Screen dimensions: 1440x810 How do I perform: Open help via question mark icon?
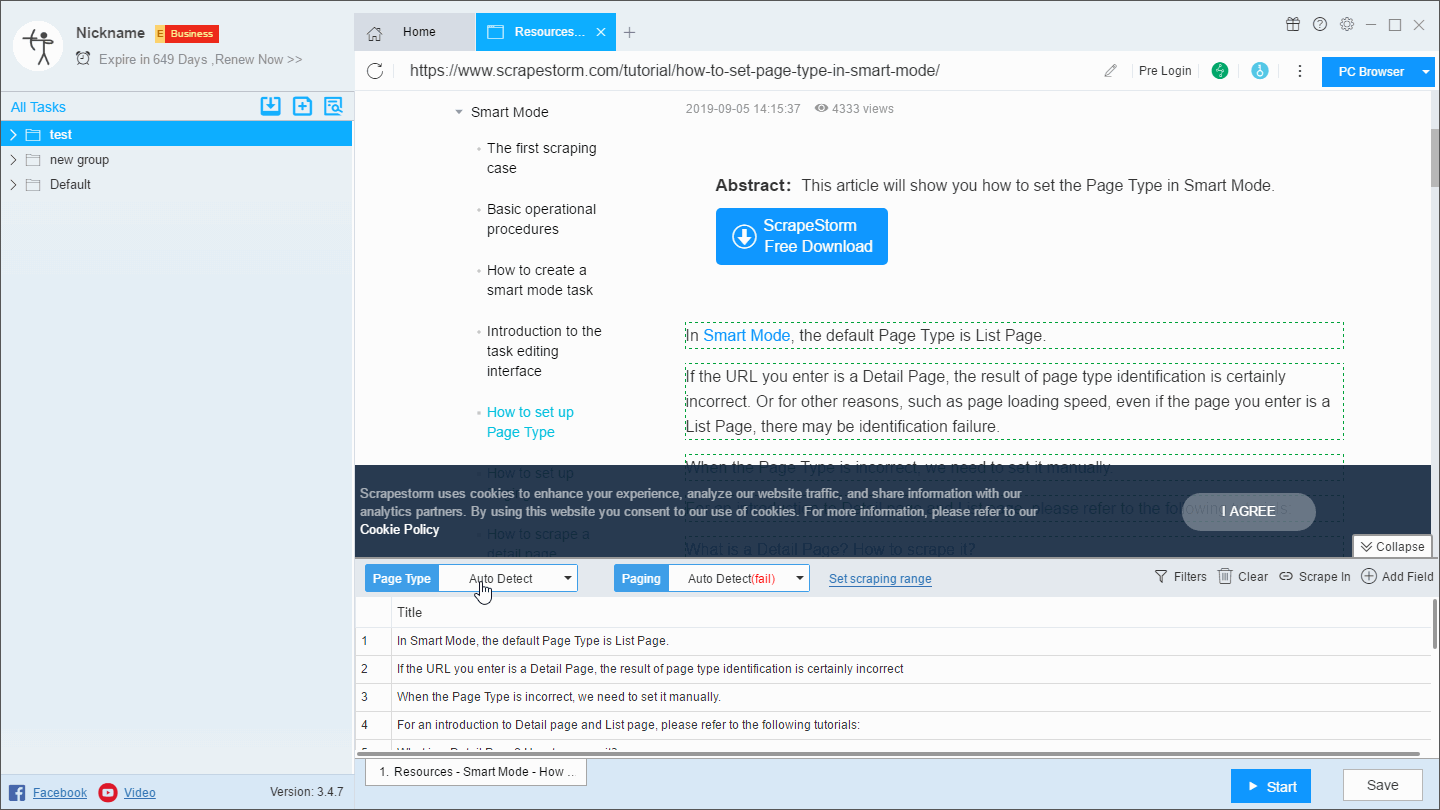1320,24
